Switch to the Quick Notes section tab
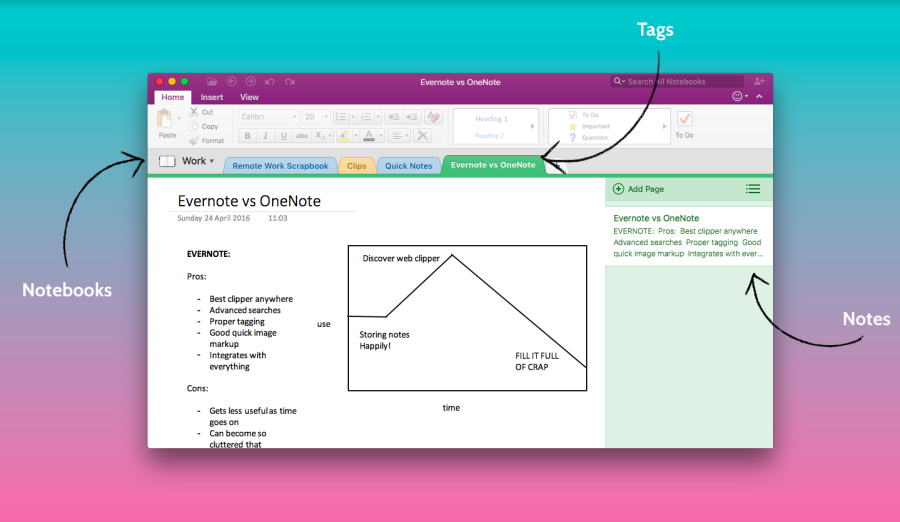The image size is (900, 522). [409, 165]
